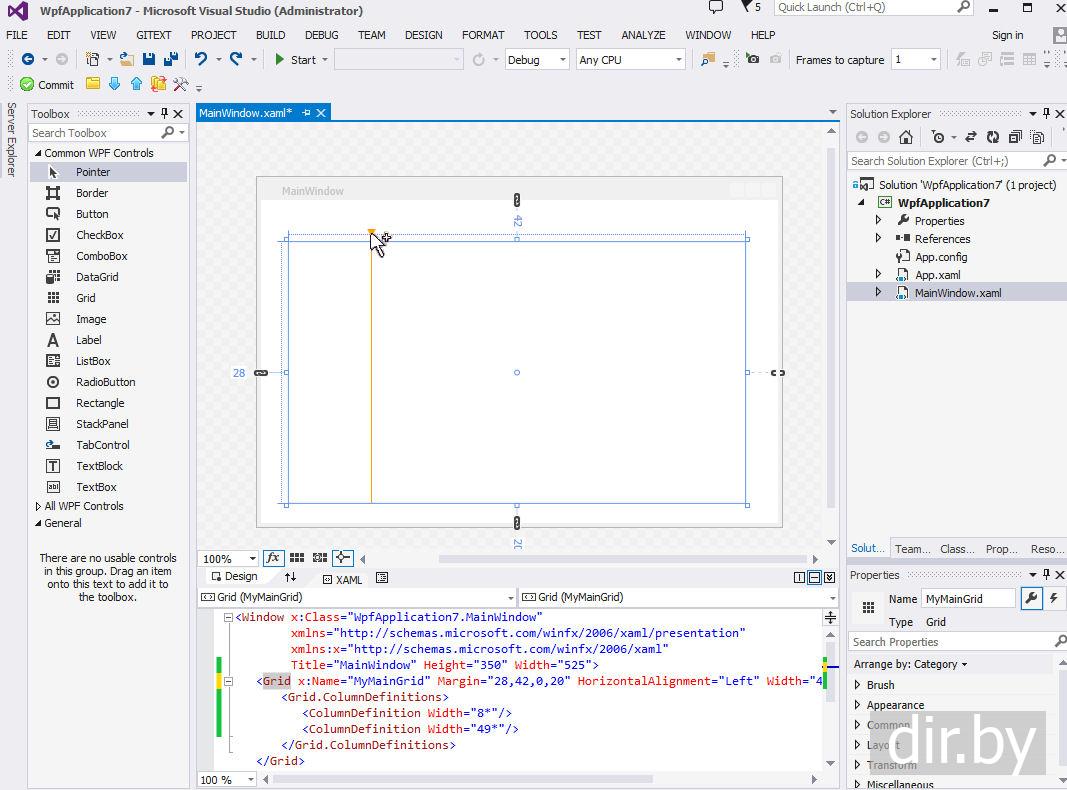Open the Debug configuration dropdown

[537, 60]
